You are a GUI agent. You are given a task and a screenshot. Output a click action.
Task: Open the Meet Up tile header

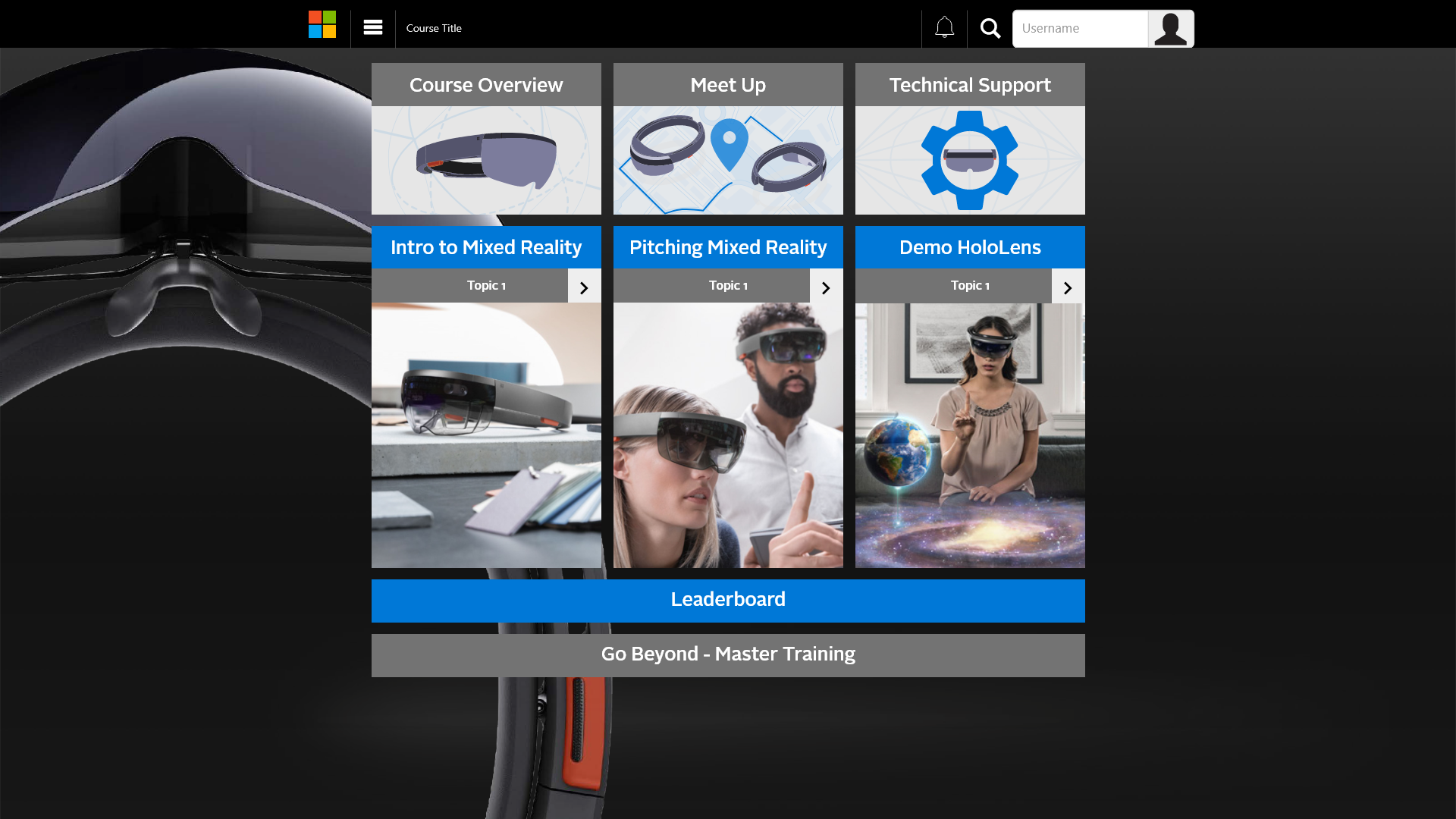[x=728, y=85]
